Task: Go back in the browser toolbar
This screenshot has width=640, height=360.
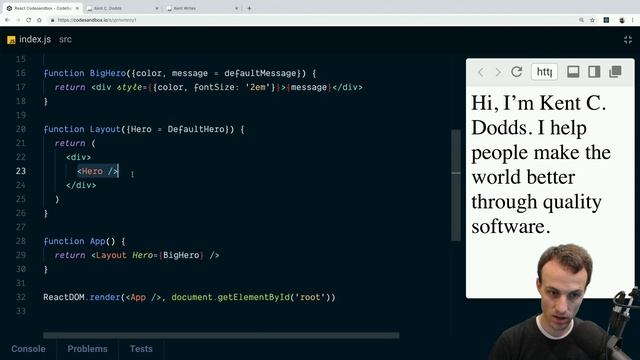Action: tap(7, 20)
